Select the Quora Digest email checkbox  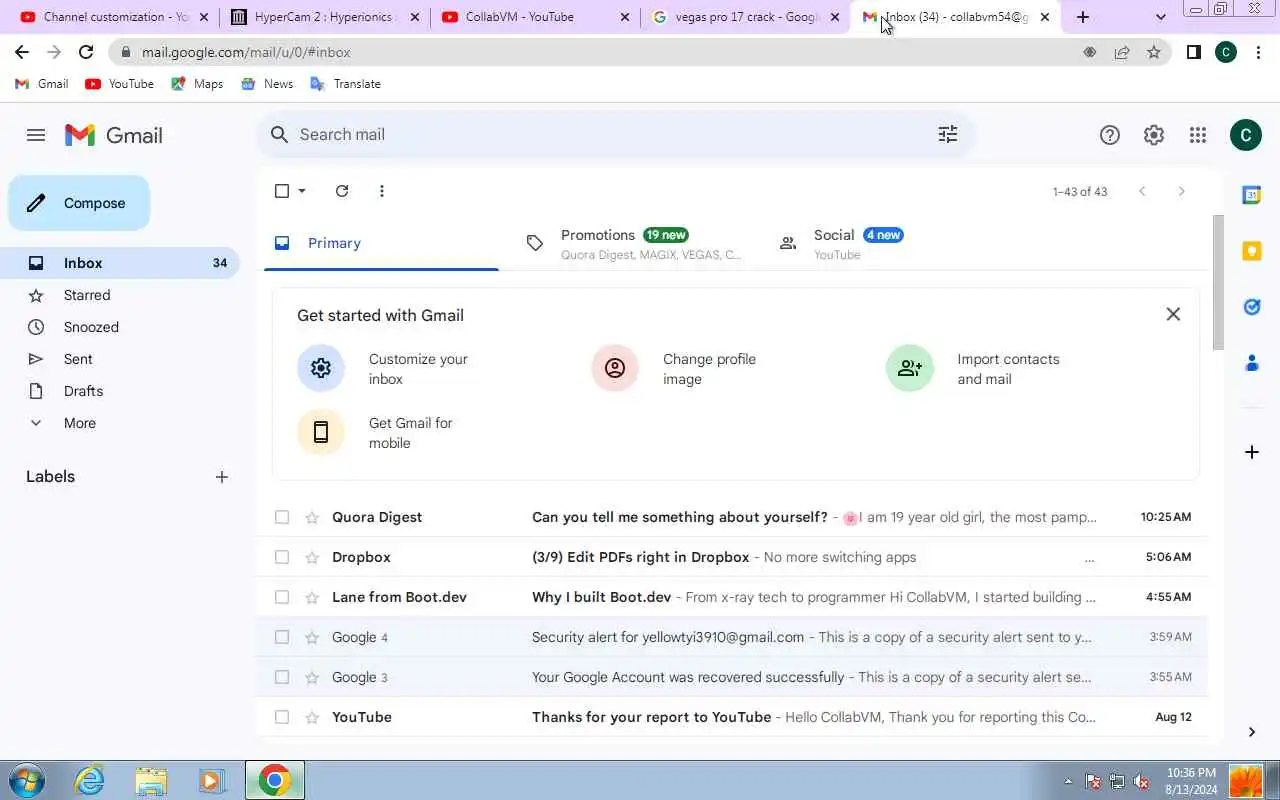point(282,517)
